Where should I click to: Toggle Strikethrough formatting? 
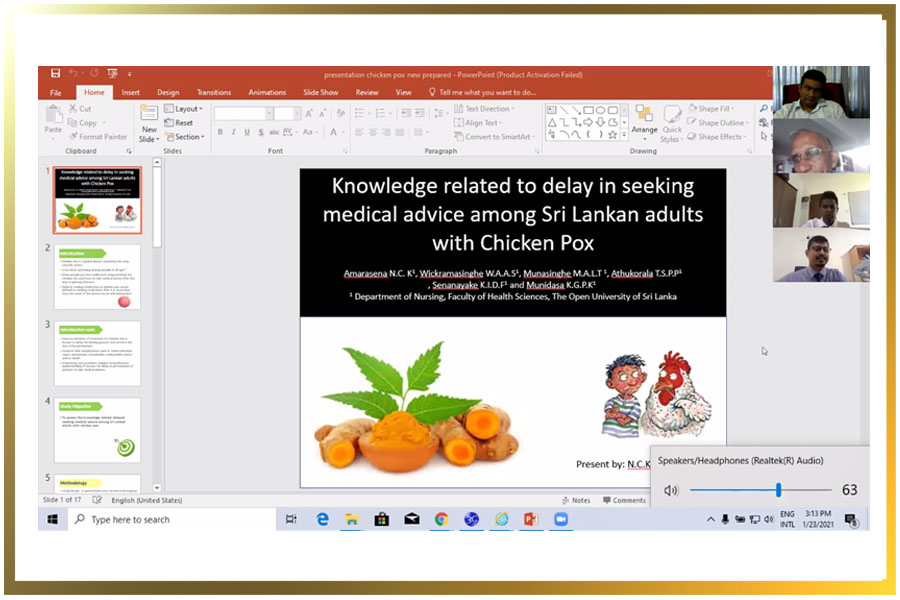coord(274,132)
